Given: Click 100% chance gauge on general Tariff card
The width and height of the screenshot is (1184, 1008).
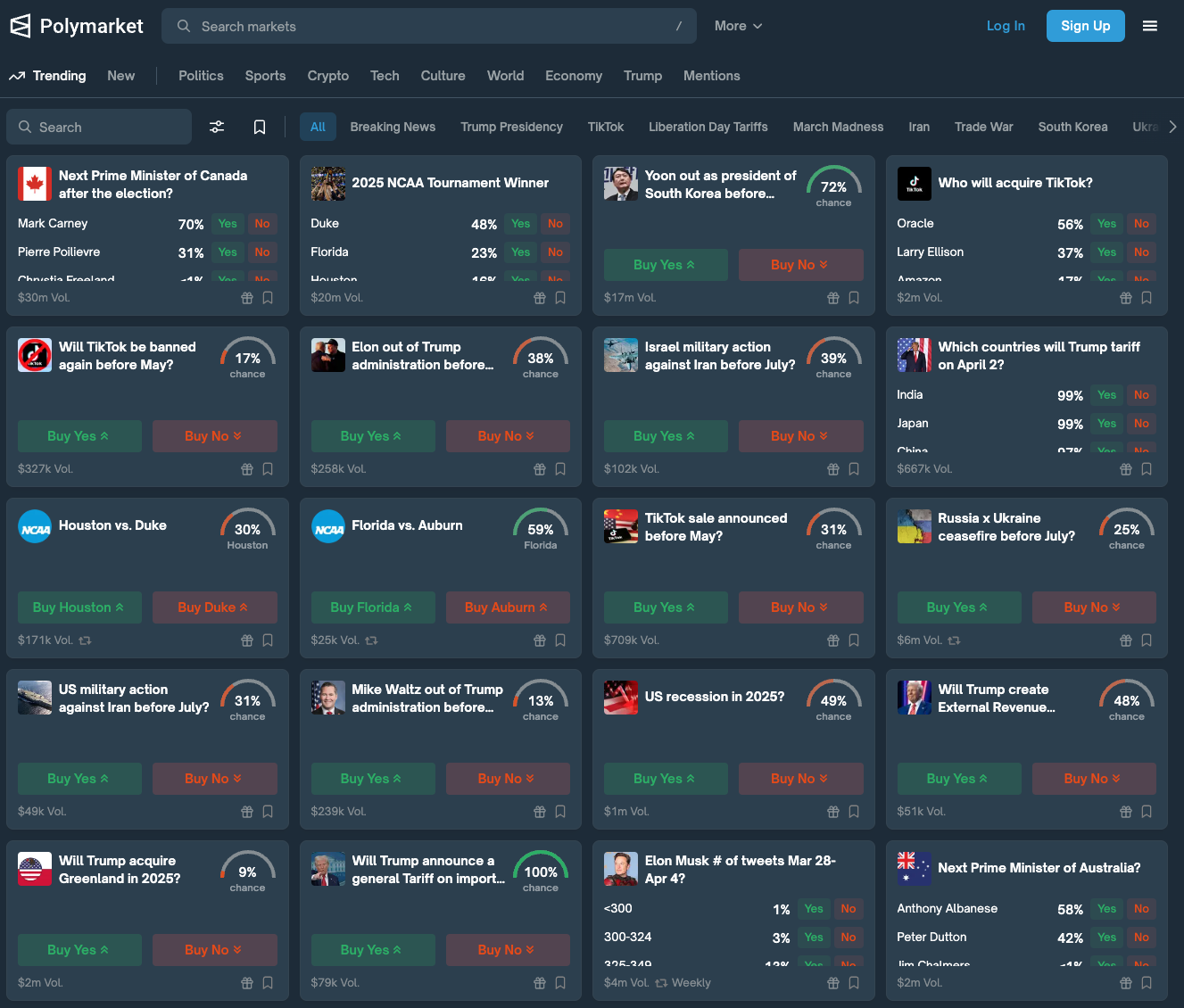Looking at the screenshot, I should [541, 872].
